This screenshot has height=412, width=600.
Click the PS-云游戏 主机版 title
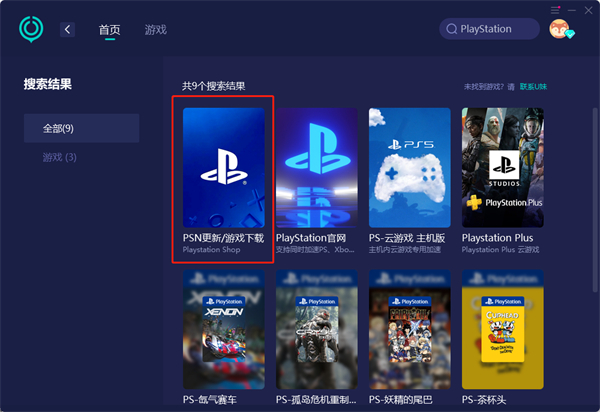[407, 238]
